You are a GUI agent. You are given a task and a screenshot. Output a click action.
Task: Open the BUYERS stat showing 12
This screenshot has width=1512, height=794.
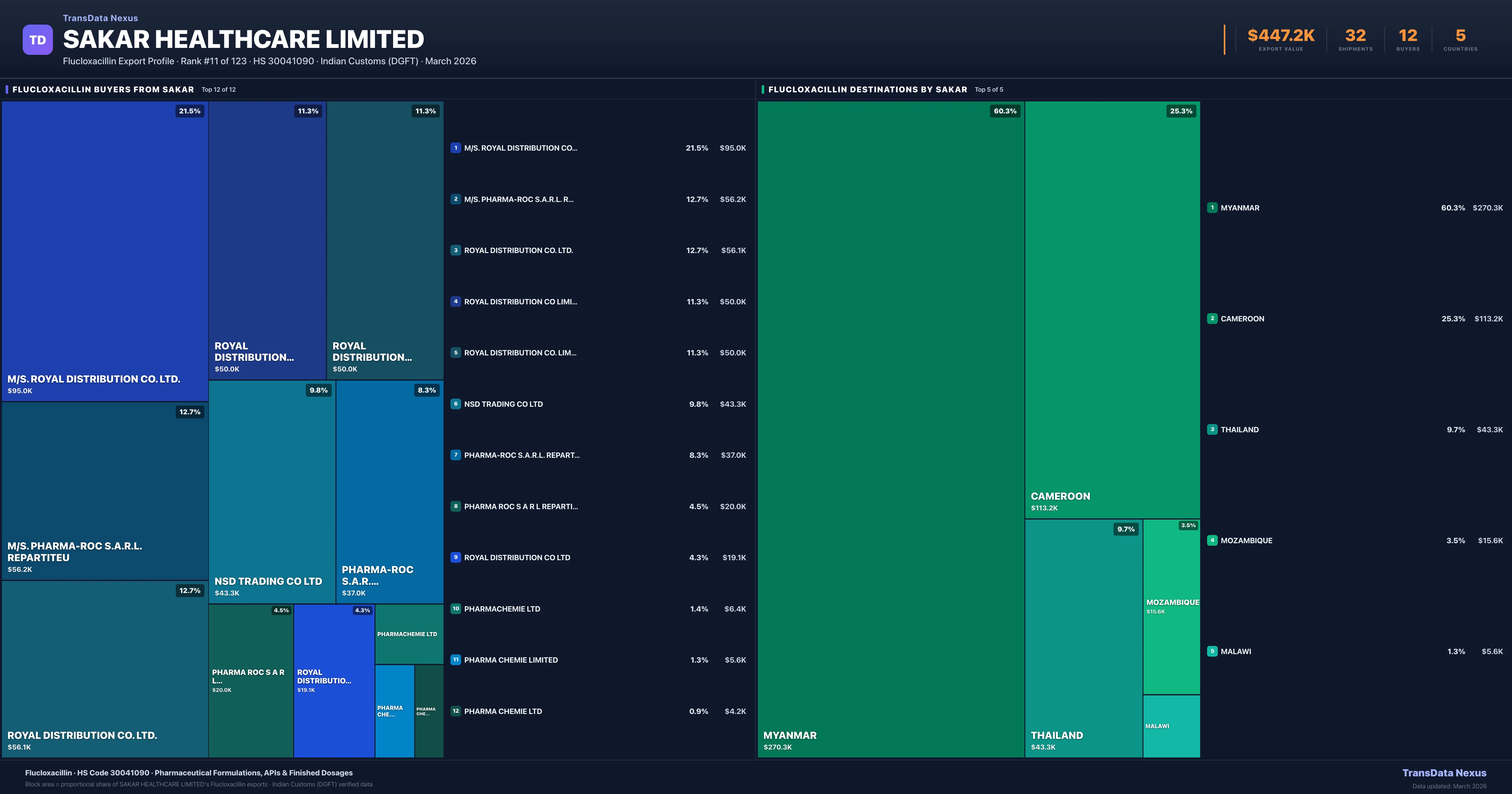1407,36
